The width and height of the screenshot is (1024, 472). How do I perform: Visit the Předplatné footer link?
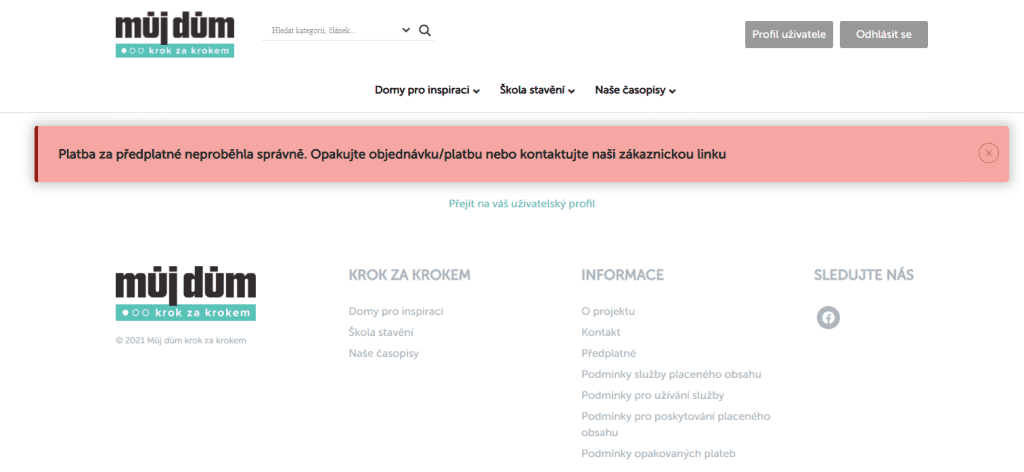pos(608,353)
